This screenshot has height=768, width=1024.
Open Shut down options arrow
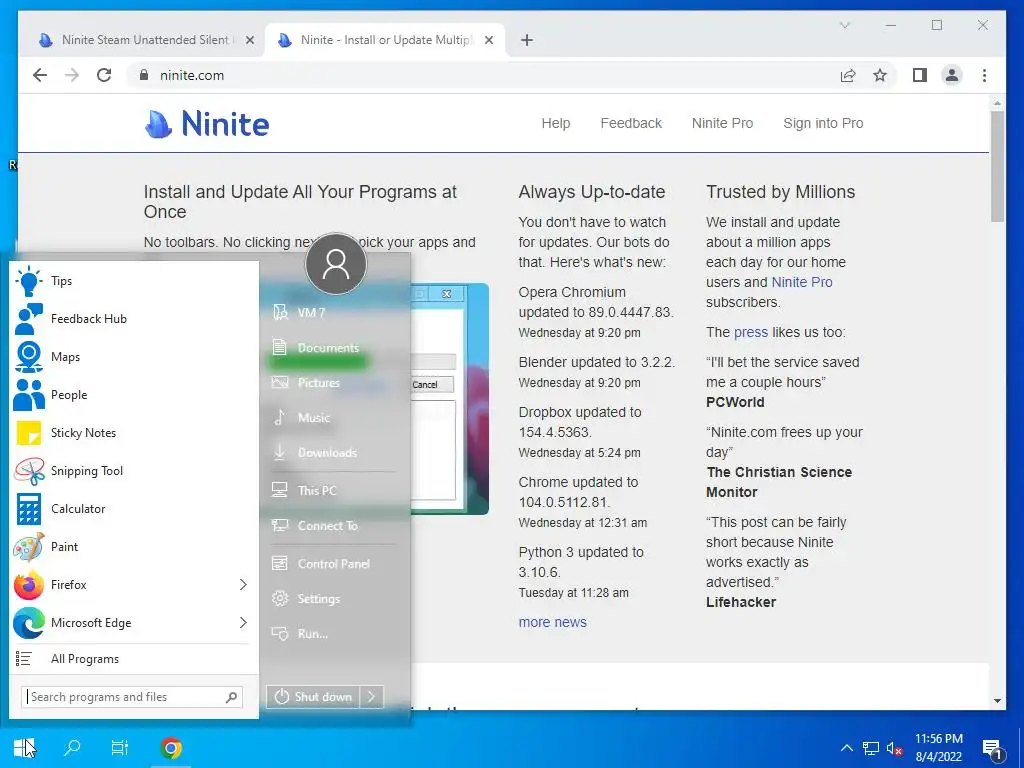(x=372, y=697)
